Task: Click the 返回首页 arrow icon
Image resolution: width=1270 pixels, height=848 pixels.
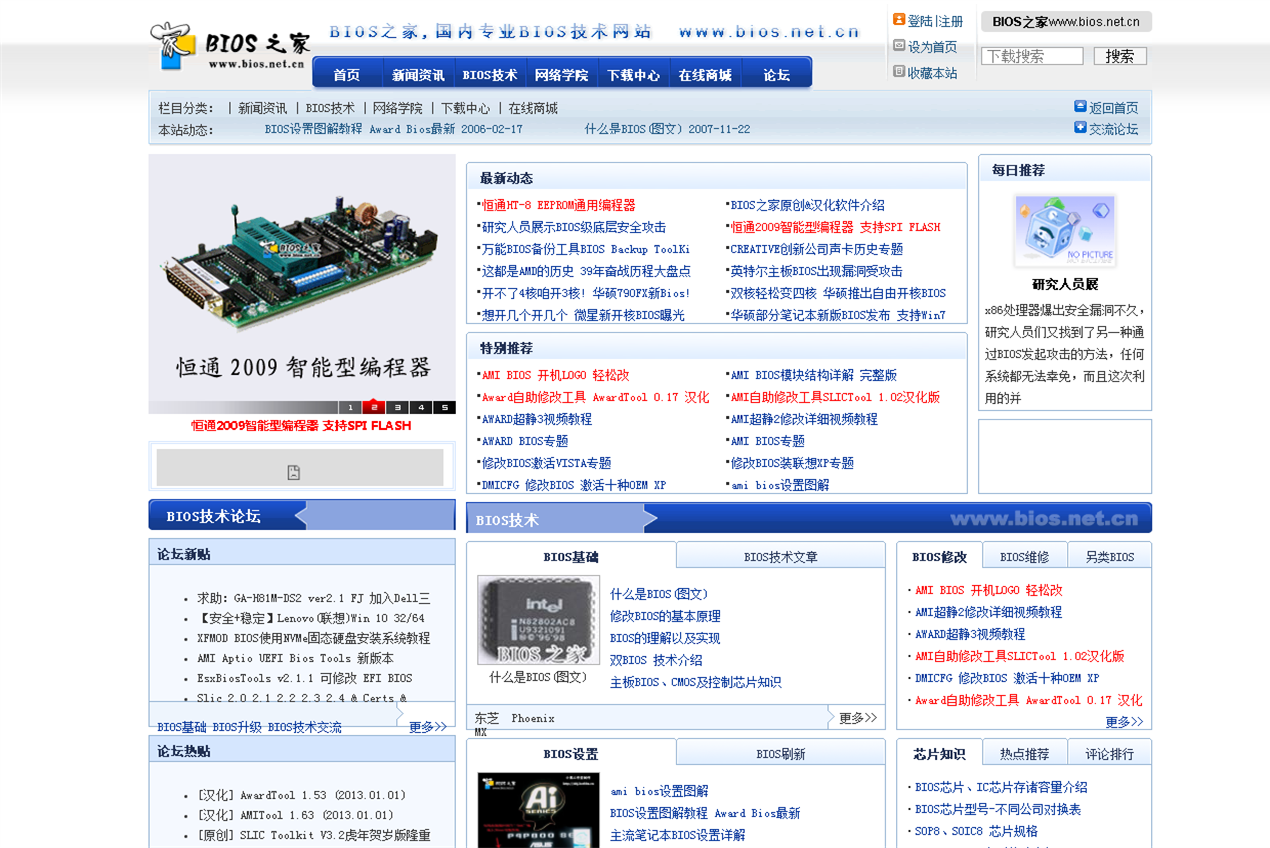Action: coord(1080,107)
